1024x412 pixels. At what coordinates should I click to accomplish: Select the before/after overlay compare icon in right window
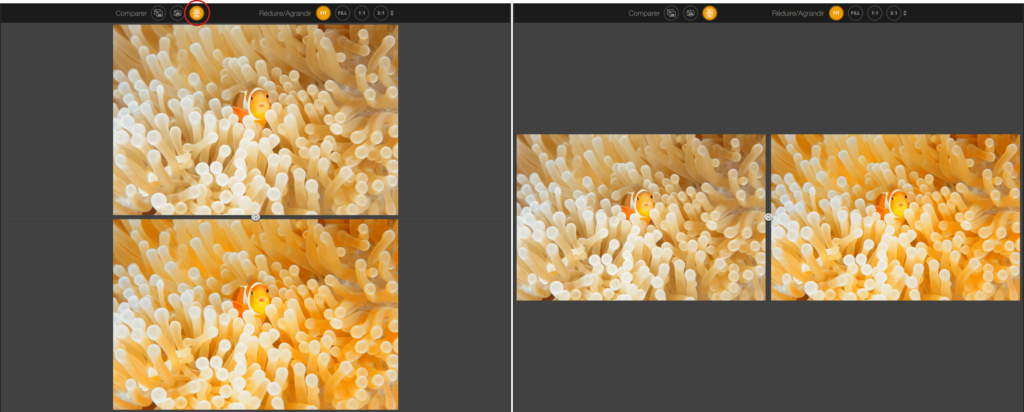tap(671, 13)
